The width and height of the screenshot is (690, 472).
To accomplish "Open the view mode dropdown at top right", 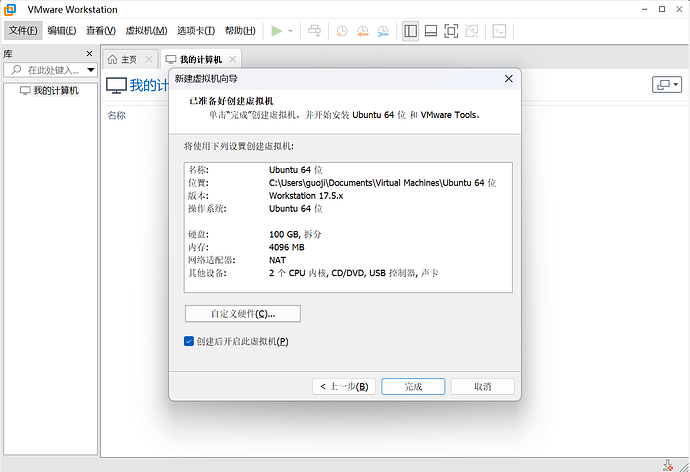I will 667,84.
